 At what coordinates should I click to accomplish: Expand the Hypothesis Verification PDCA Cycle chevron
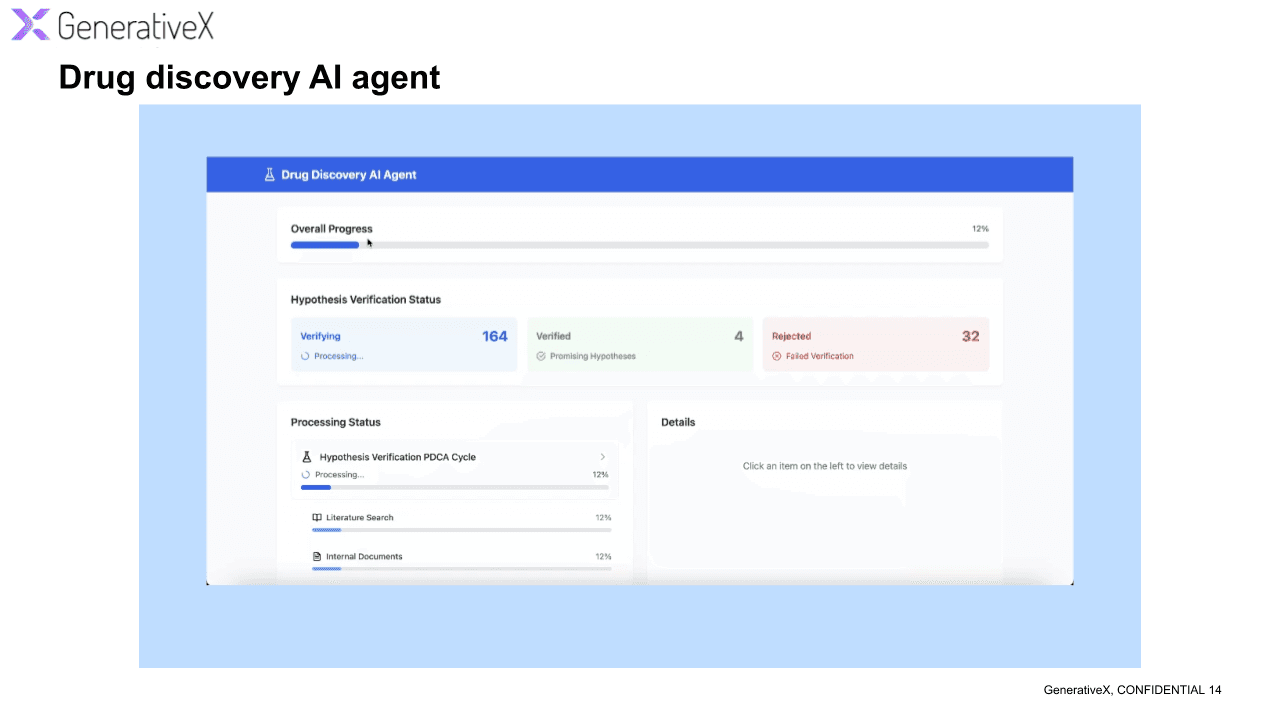click(x=603, y=457)
